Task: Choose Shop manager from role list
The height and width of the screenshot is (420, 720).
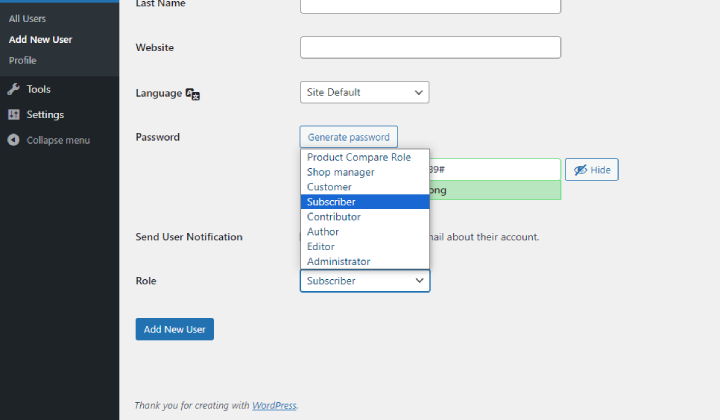Action: pyautogui.click(x=341, y=172)
